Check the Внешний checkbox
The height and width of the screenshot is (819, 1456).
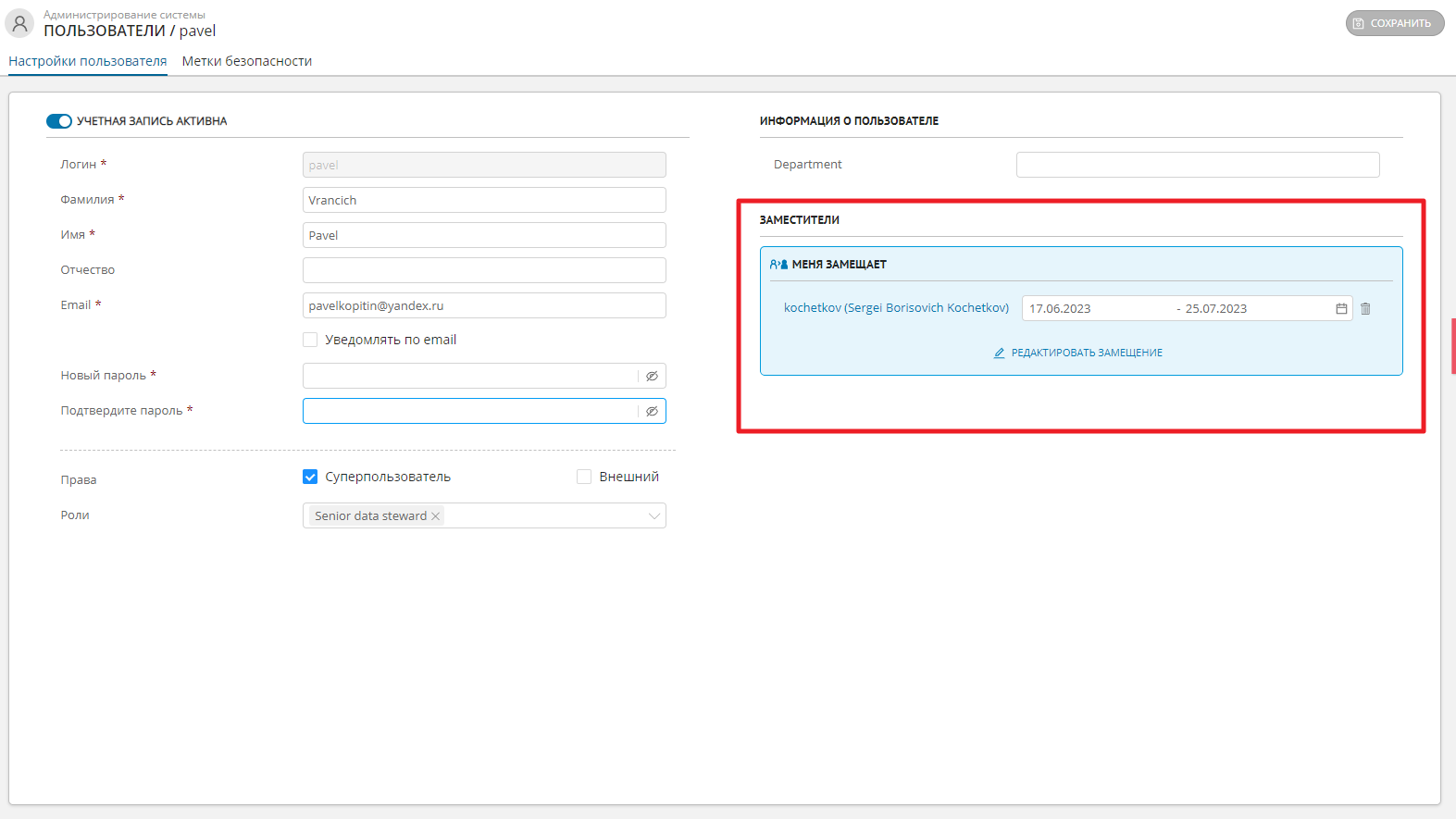pyautogui.click(x=584, y=477)
